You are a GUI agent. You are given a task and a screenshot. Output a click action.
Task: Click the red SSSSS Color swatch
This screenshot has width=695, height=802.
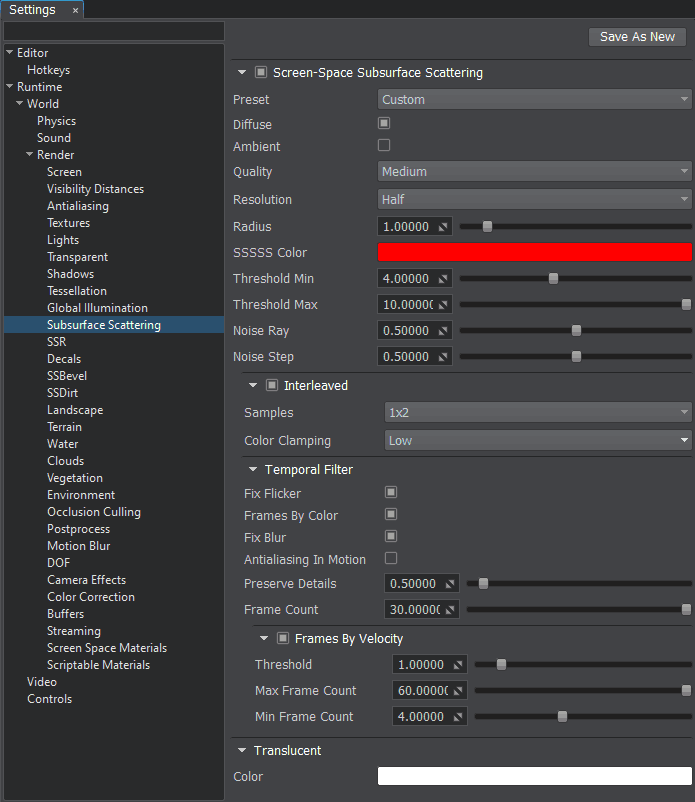coord(534,253)
